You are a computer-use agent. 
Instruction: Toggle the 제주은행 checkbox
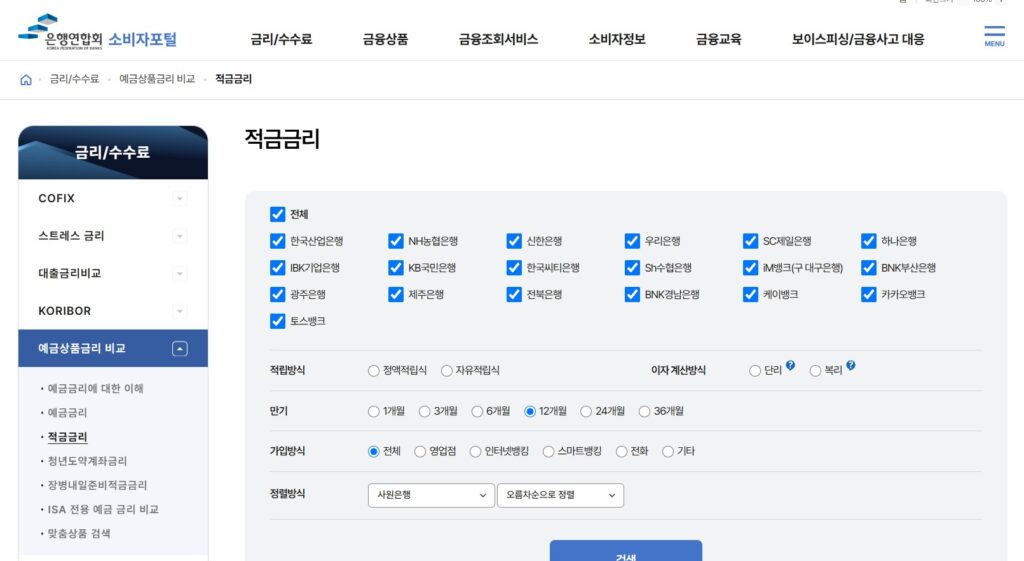point(396,295)
